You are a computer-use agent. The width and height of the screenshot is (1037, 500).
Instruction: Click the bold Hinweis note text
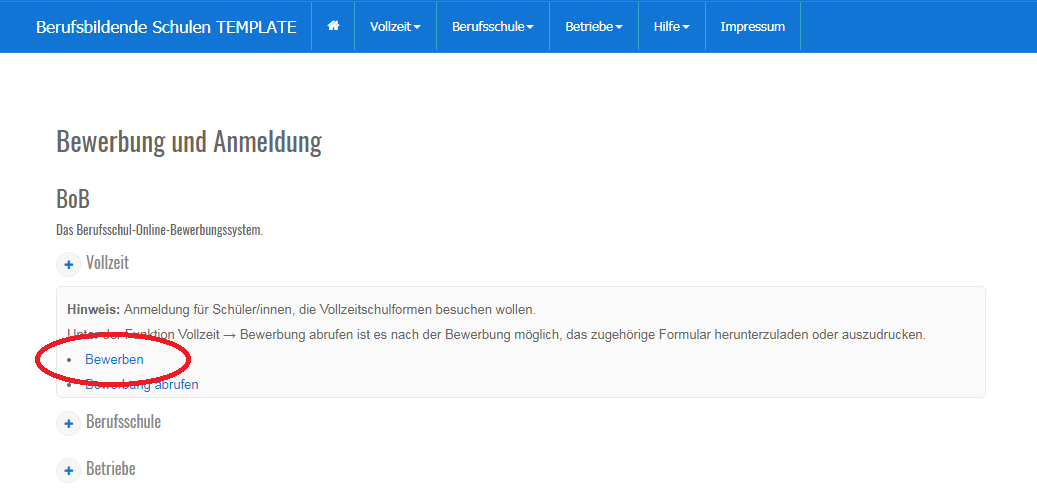point(93,309)
